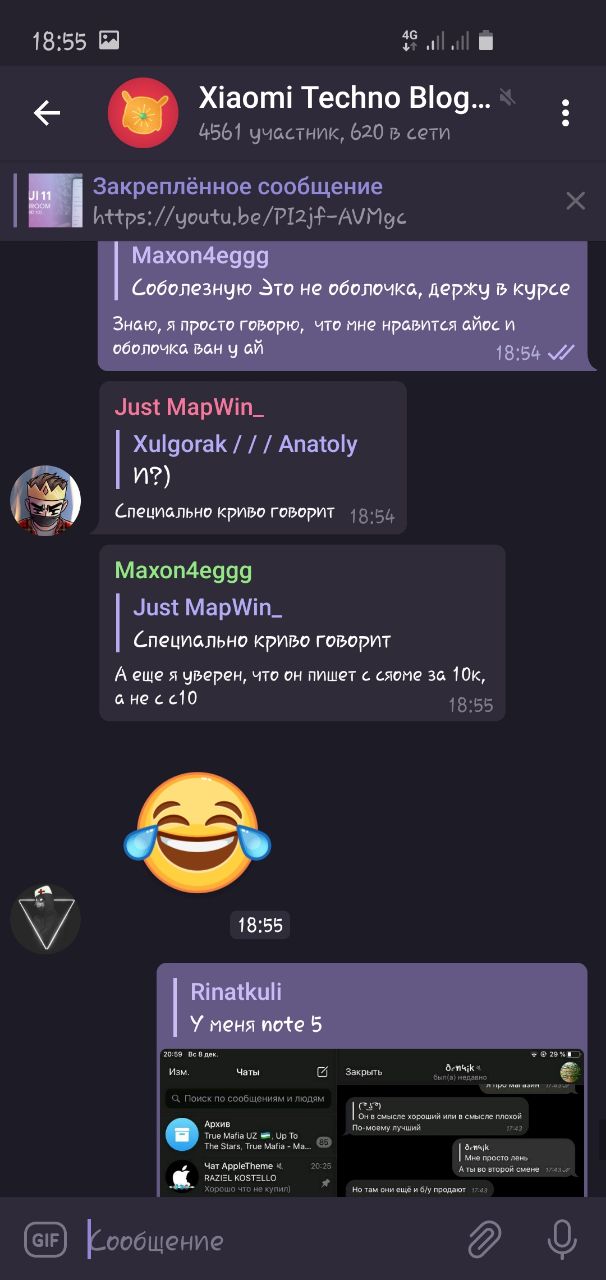Tap the Just MapWin_ sender name
This screenshot has width=606, height=1280.
pyautogui.click(x=189, y=407)
